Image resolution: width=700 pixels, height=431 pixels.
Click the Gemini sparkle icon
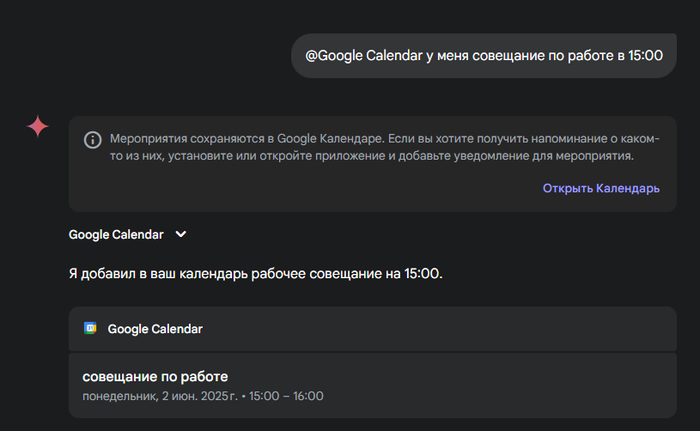pos(37,126)
